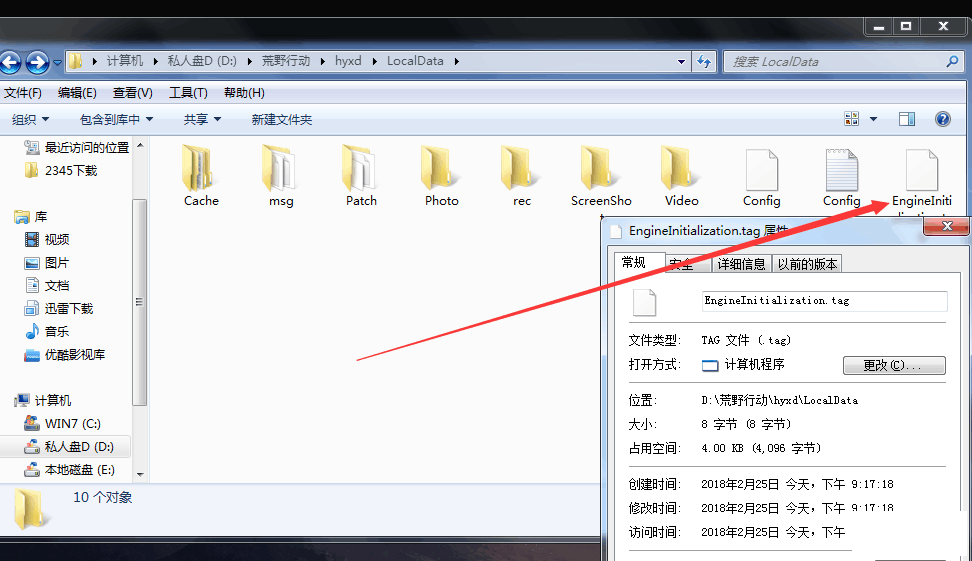Select the rec folder
Screen dimensions: 972x561
[521, 176]
